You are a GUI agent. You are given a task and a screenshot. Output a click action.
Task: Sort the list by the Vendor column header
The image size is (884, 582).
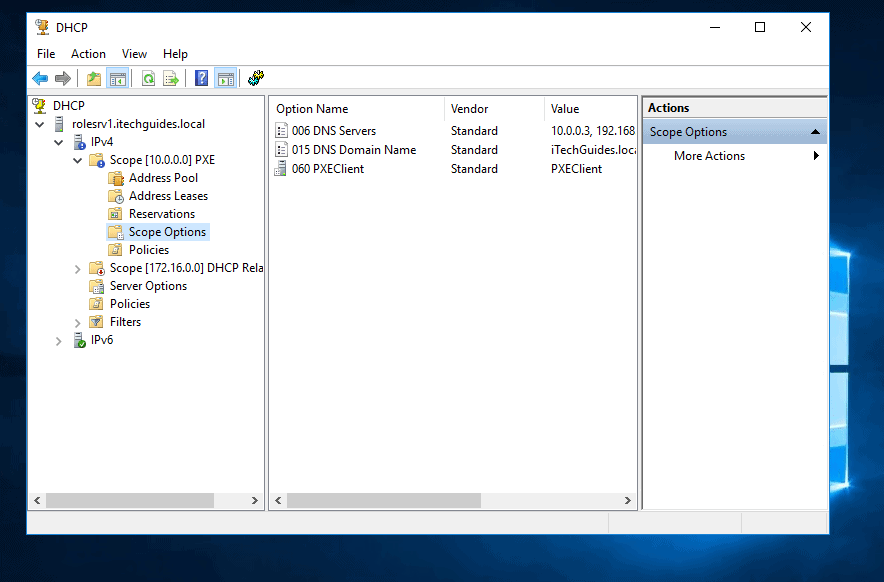tap(470, 109)
